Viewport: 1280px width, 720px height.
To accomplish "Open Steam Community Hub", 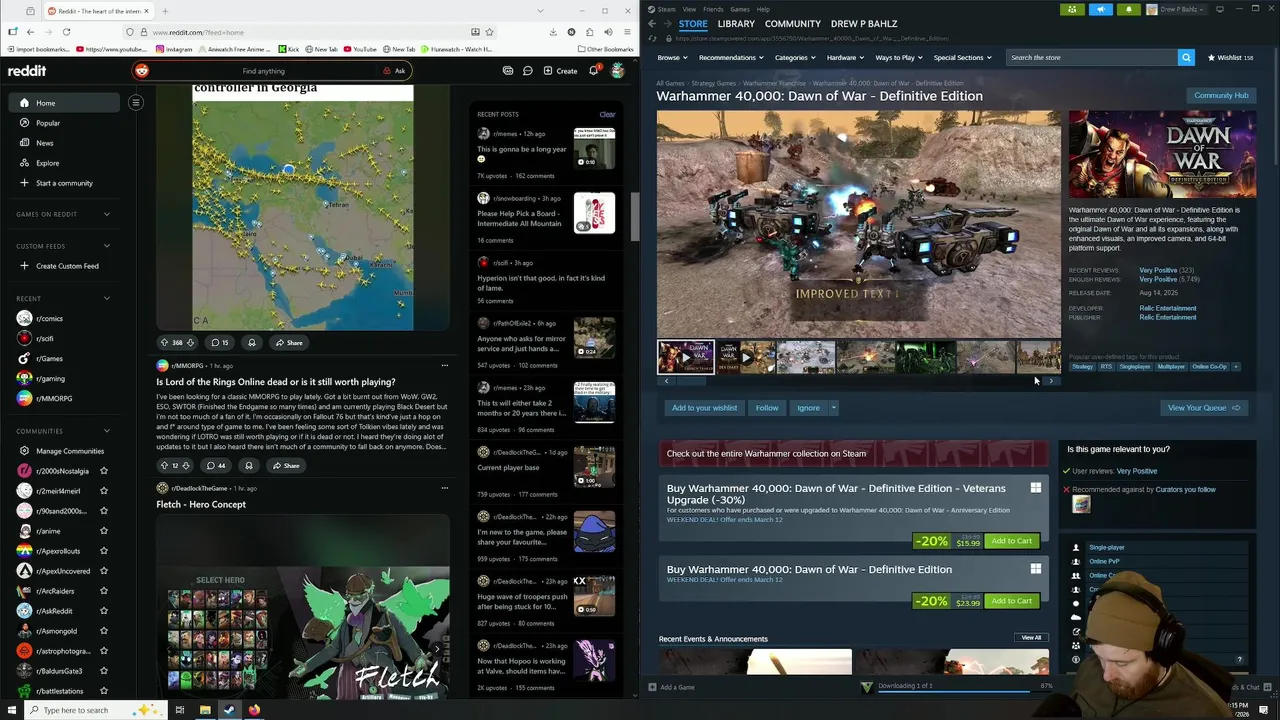I will (1221, 95).
